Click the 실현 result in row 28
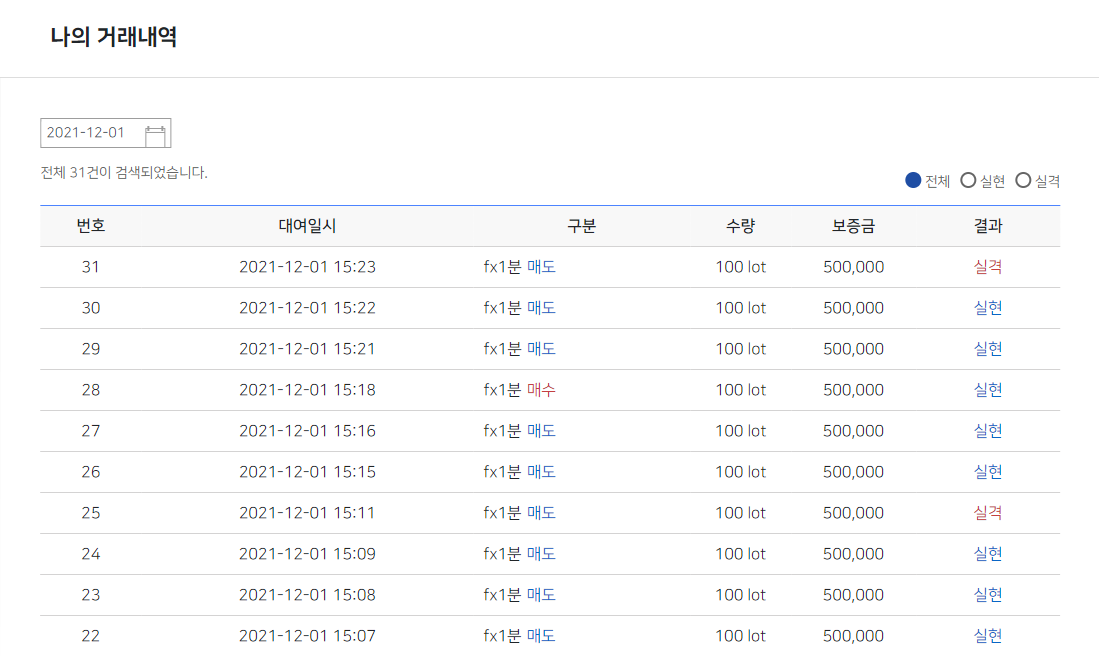 (x=988, y=390)
